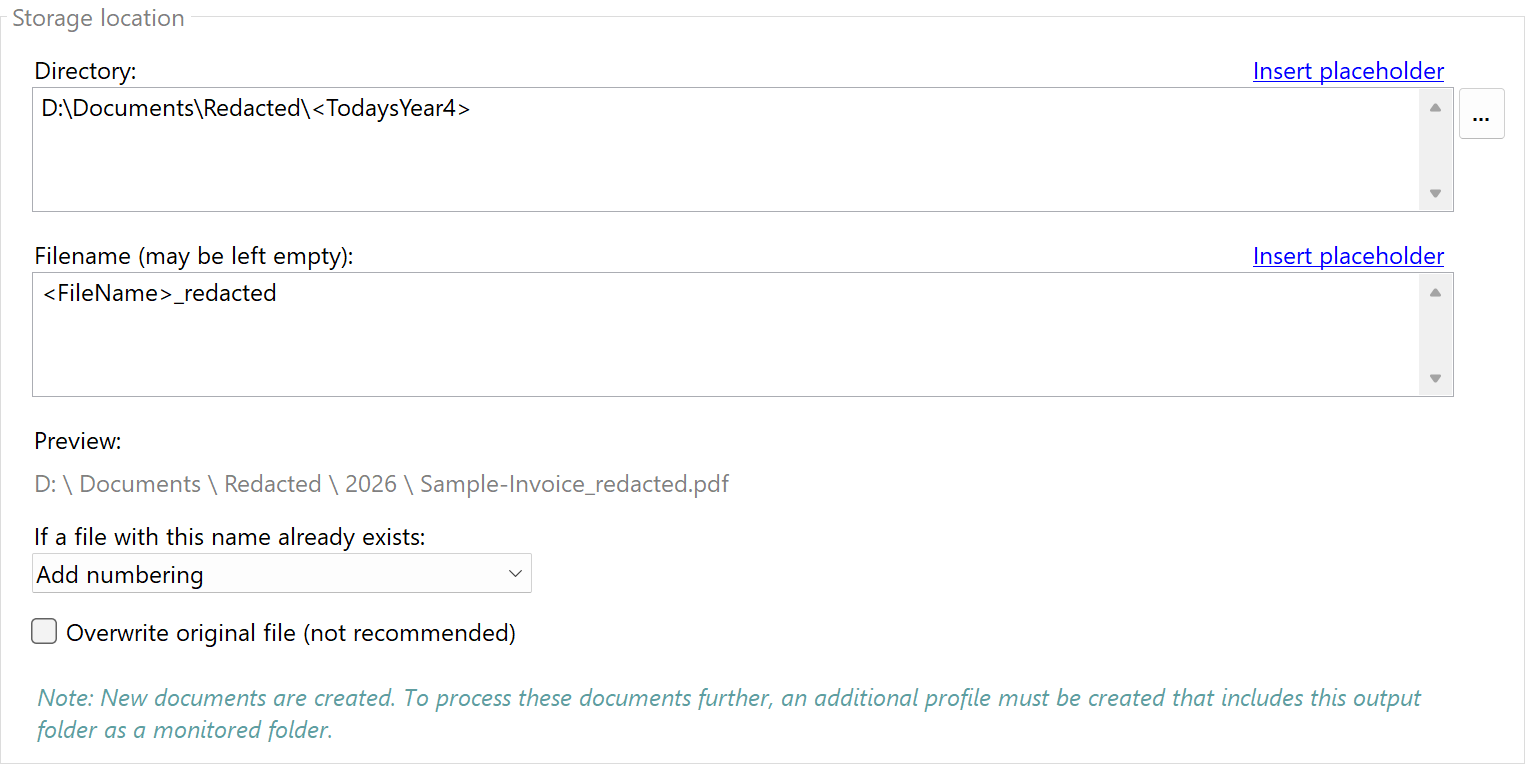Click the "Storage location" group title

click(98, 17)
